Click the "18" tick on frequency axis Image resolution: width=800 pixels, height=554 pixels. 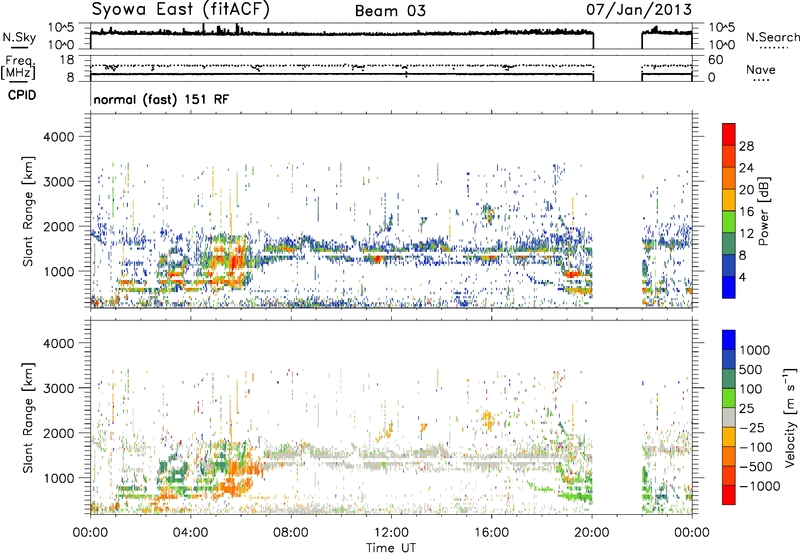[67, 60]
